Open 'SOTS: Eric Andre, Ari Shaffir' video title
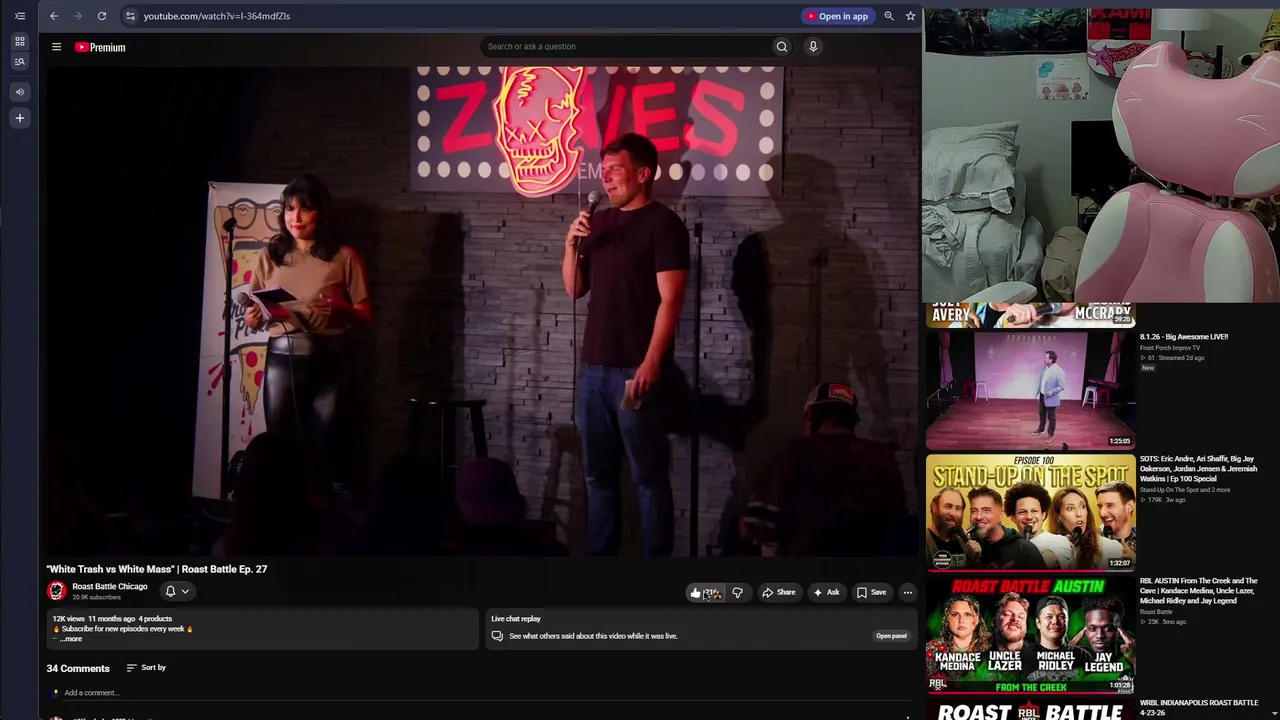This screenshot has height=720, width=1280. tap(1199, 469)
